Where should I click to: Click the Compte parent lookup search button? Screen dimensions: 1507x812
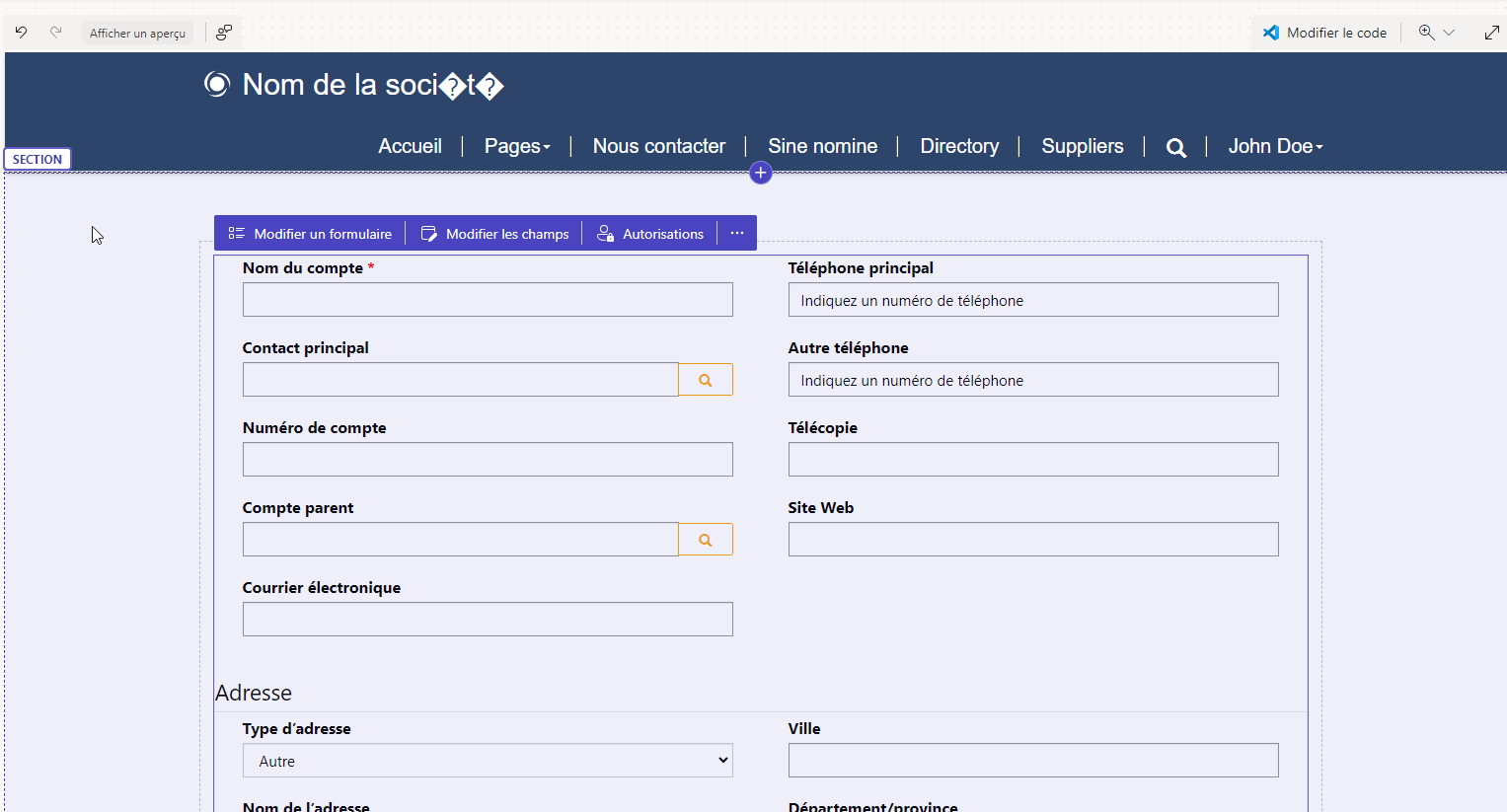[706, 540]
